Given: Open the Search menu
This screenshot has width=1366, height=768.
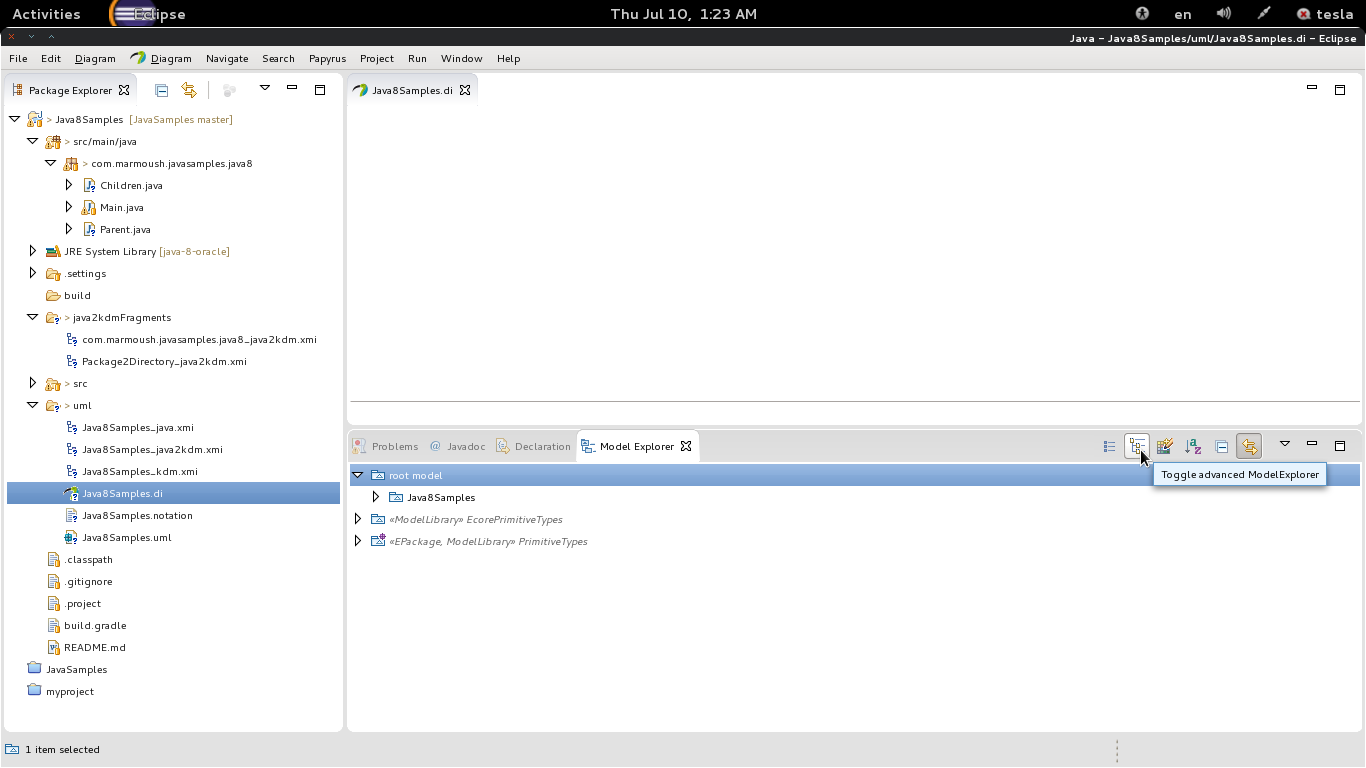Looking at the screenshot, I should (278, 58).
